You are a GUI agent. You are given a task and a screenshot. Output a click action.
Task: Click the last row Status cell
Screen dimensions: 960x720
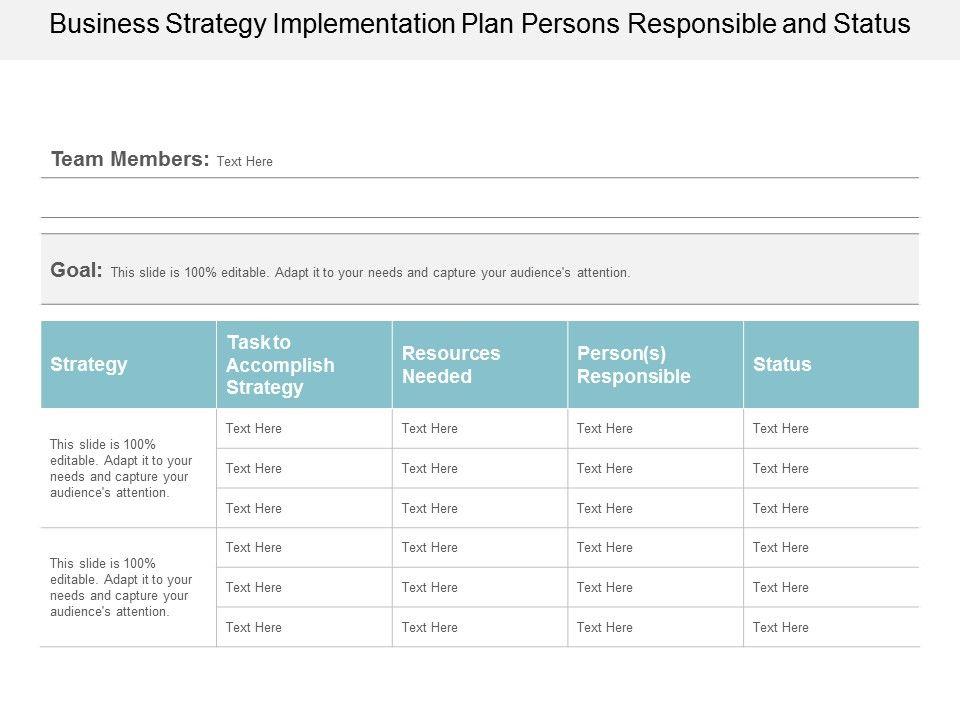[x=781, y=627]
